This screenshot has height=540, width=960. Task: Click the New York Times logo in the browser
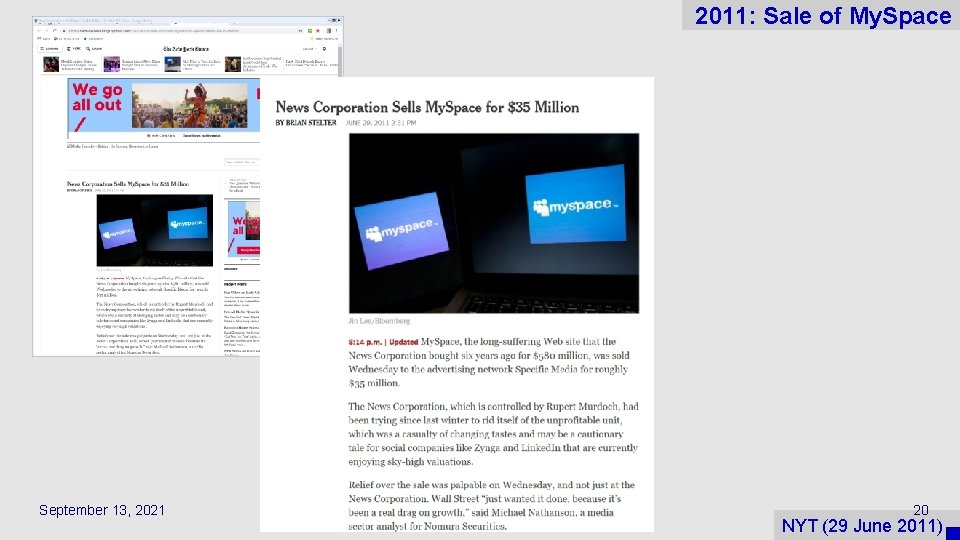pos(186,49)
